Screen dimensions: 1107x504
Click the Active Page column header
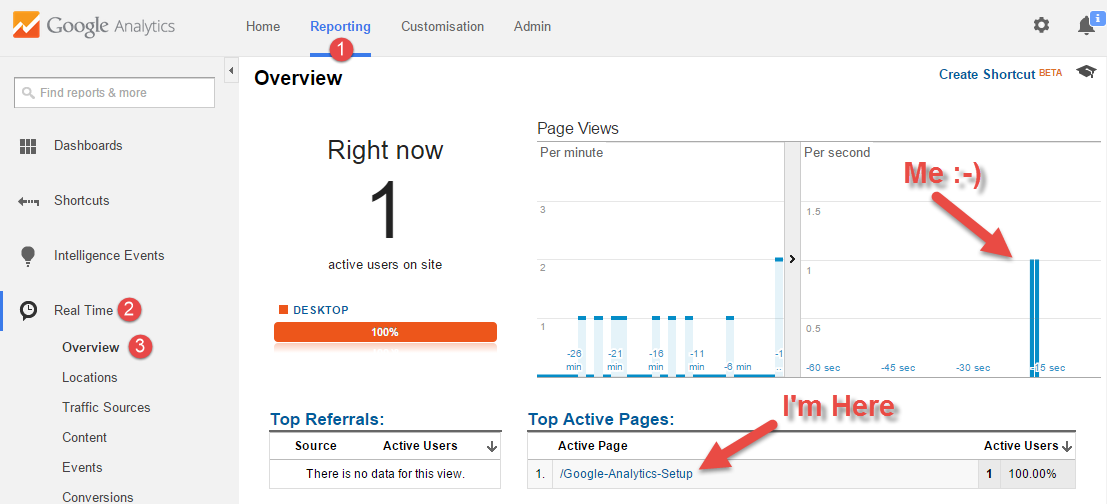pyautogui.click(x=592, y=446)
